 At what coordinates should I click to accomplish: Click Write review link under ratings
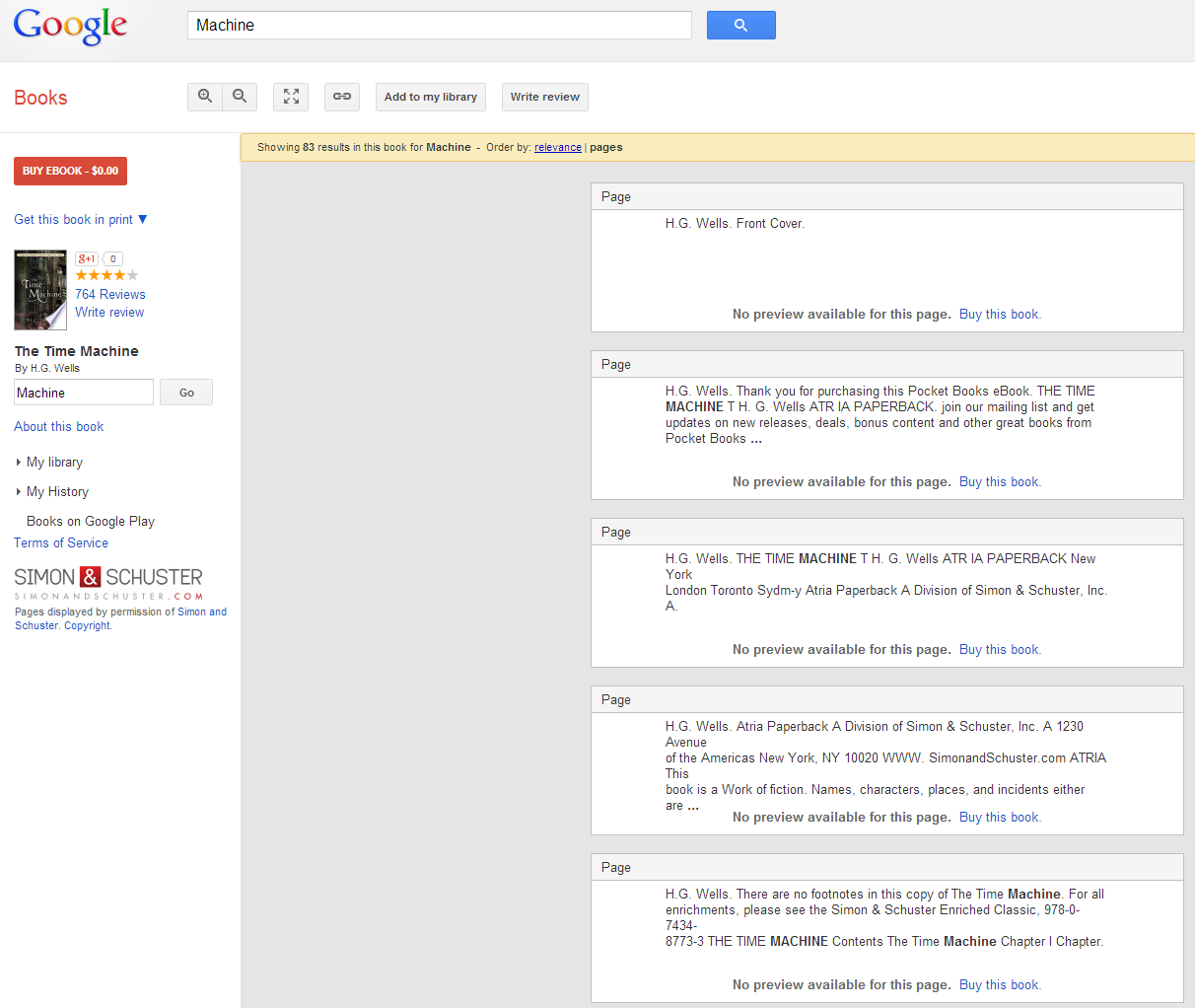click(109, 312)
